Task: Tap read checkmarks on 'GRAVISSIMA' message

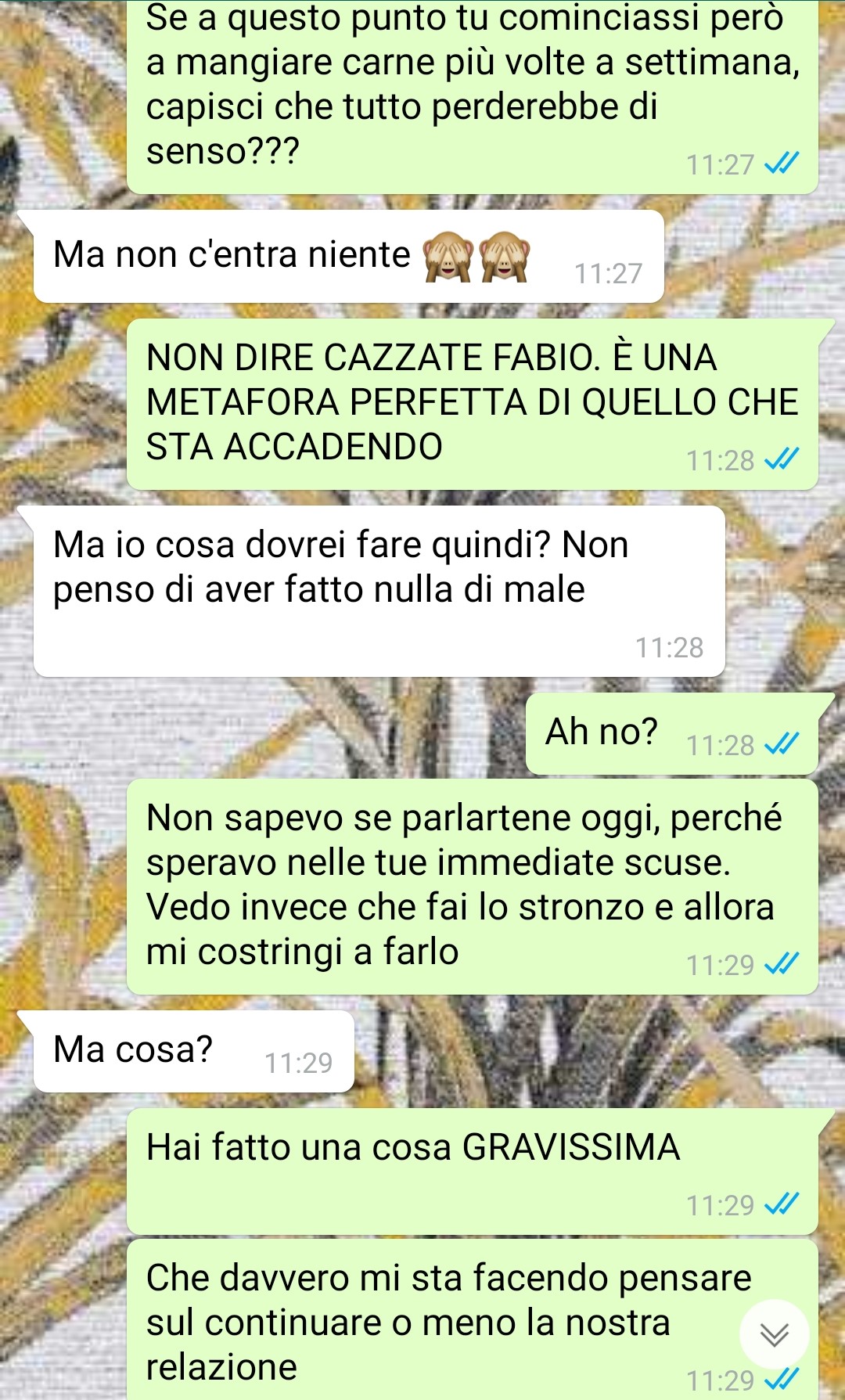Action: click(x=782, y=1204)
